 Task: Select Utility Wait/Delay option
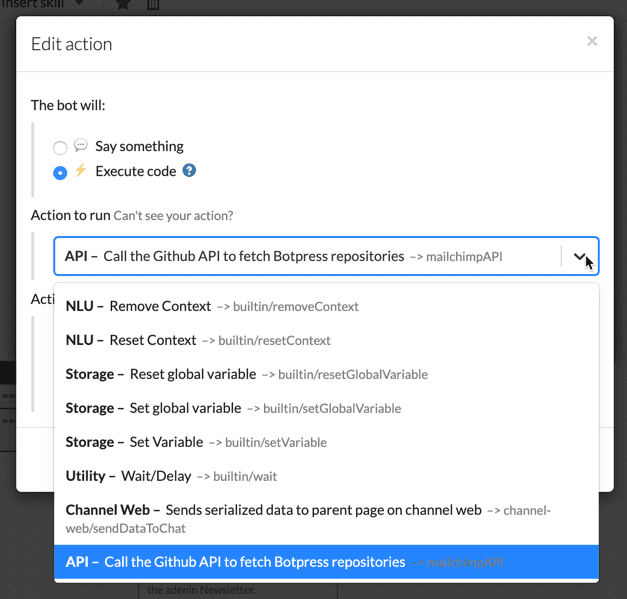click(x=326, y=476)
